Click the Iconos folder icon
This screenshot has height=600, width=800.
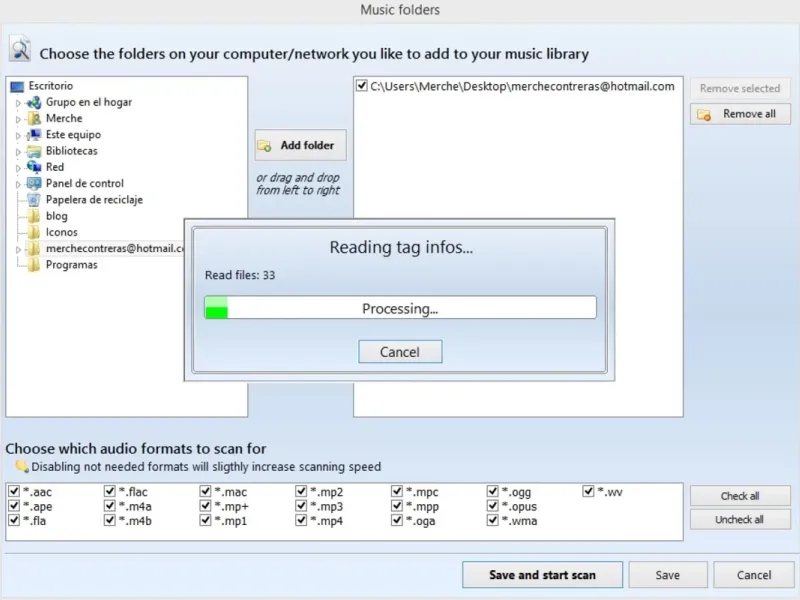point(34,232)
